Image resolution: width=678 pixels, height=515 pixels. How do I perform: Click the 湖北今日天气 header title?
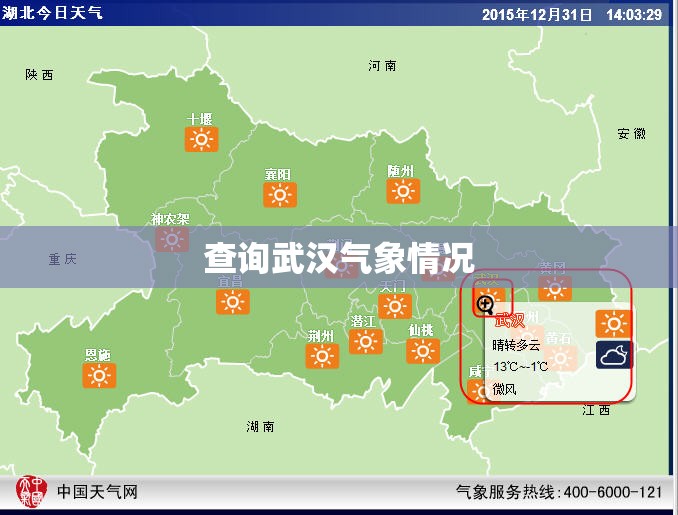tap(52, 13)
